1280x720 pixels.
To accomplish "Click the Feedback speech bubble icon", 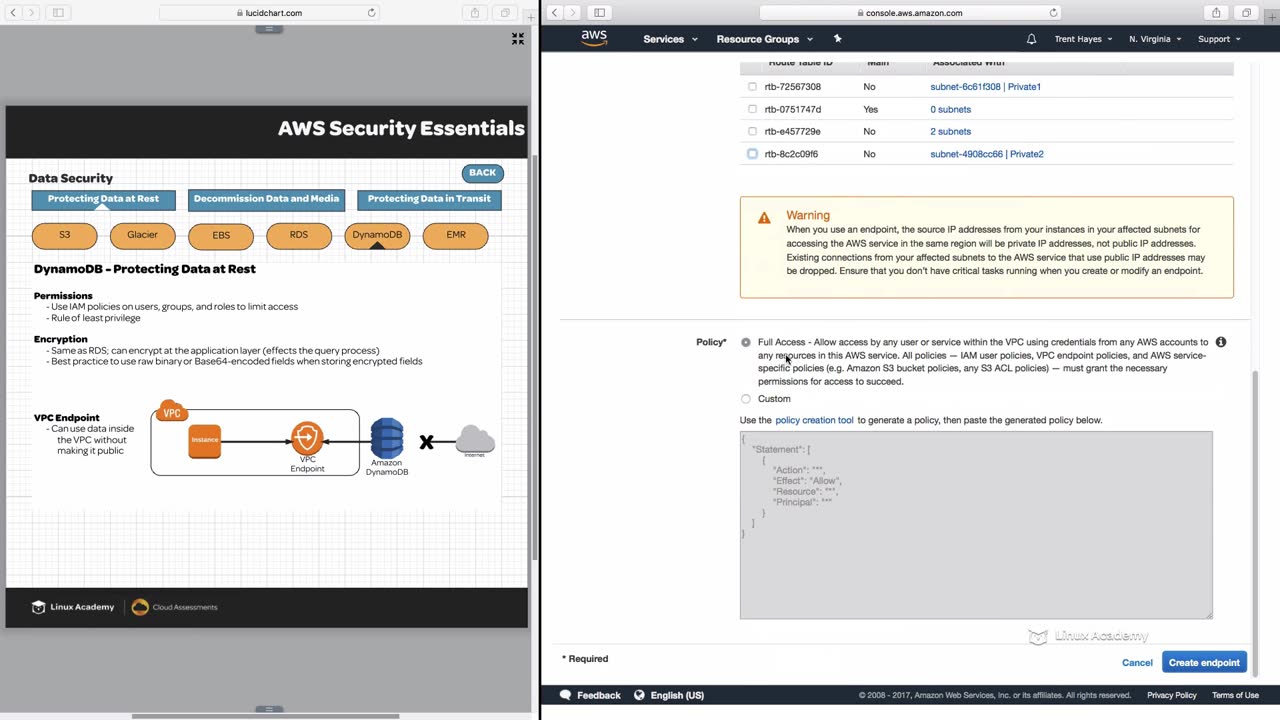I will point(566,695).
